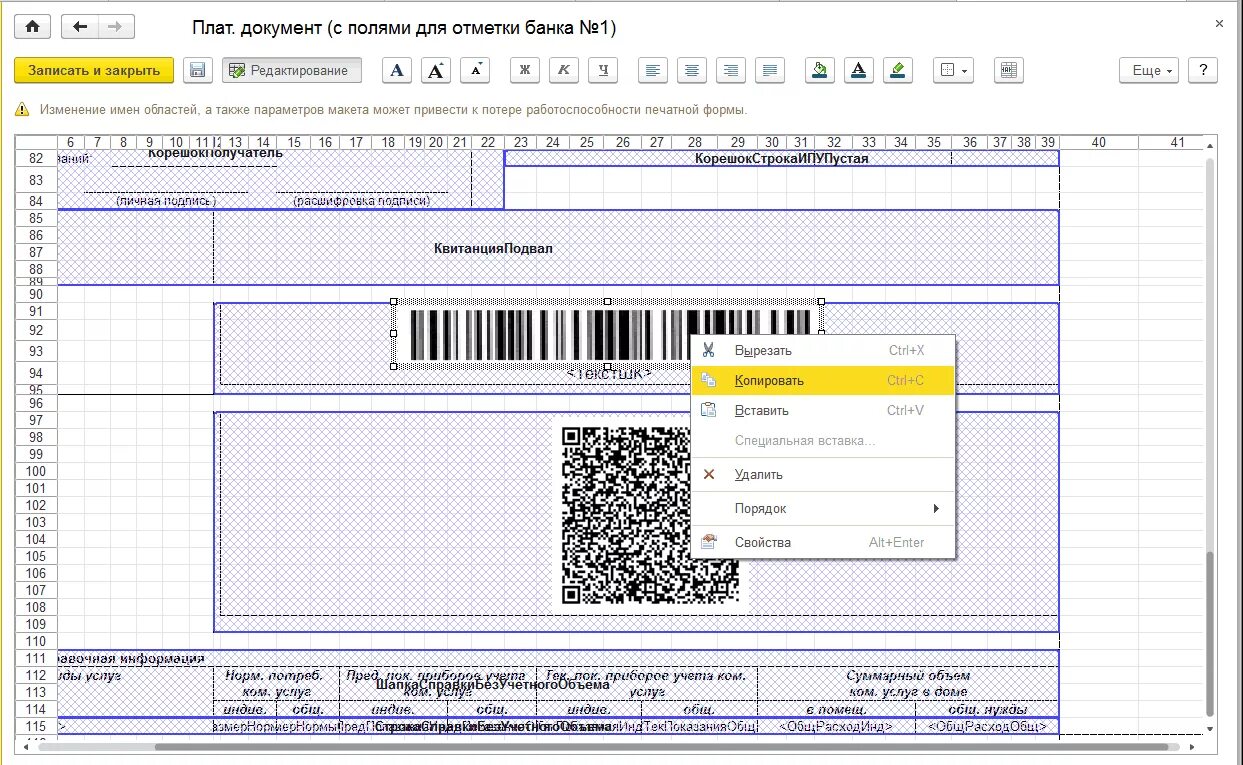Click 'Записать и закрыть' button

point(94,70)
